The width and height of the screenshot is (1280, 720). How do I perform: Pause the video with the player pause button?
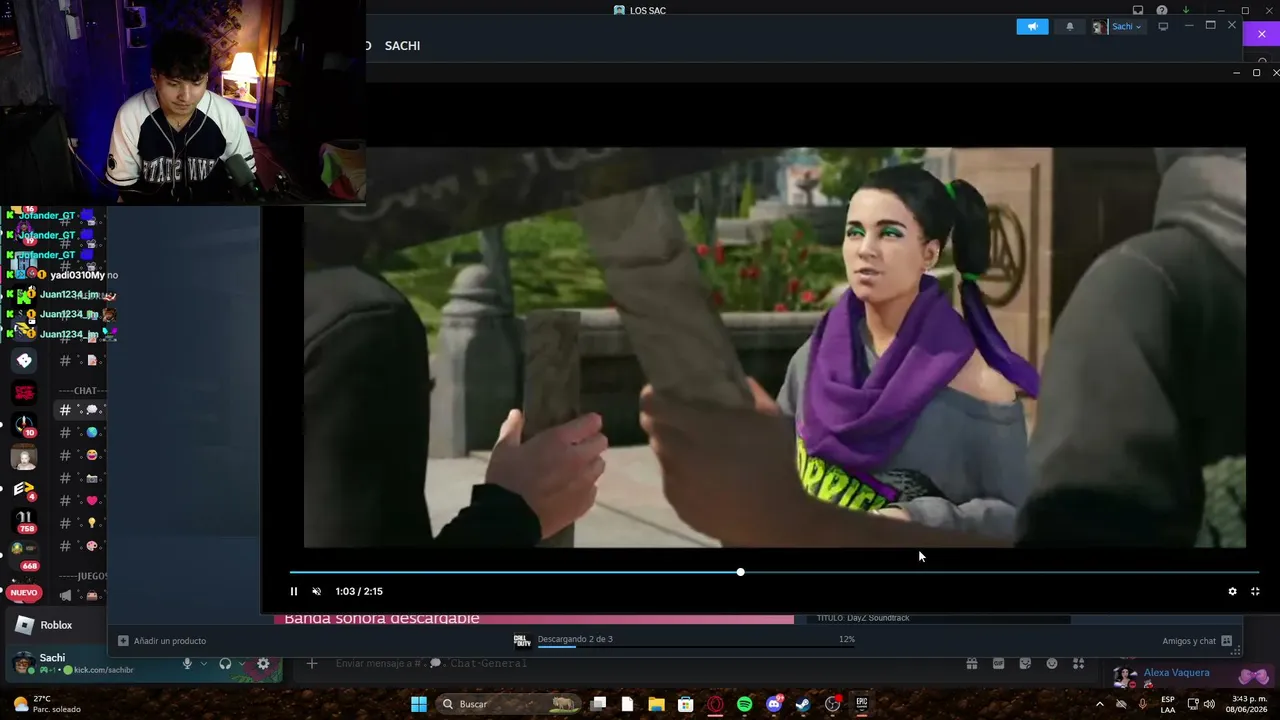[294, 591]
